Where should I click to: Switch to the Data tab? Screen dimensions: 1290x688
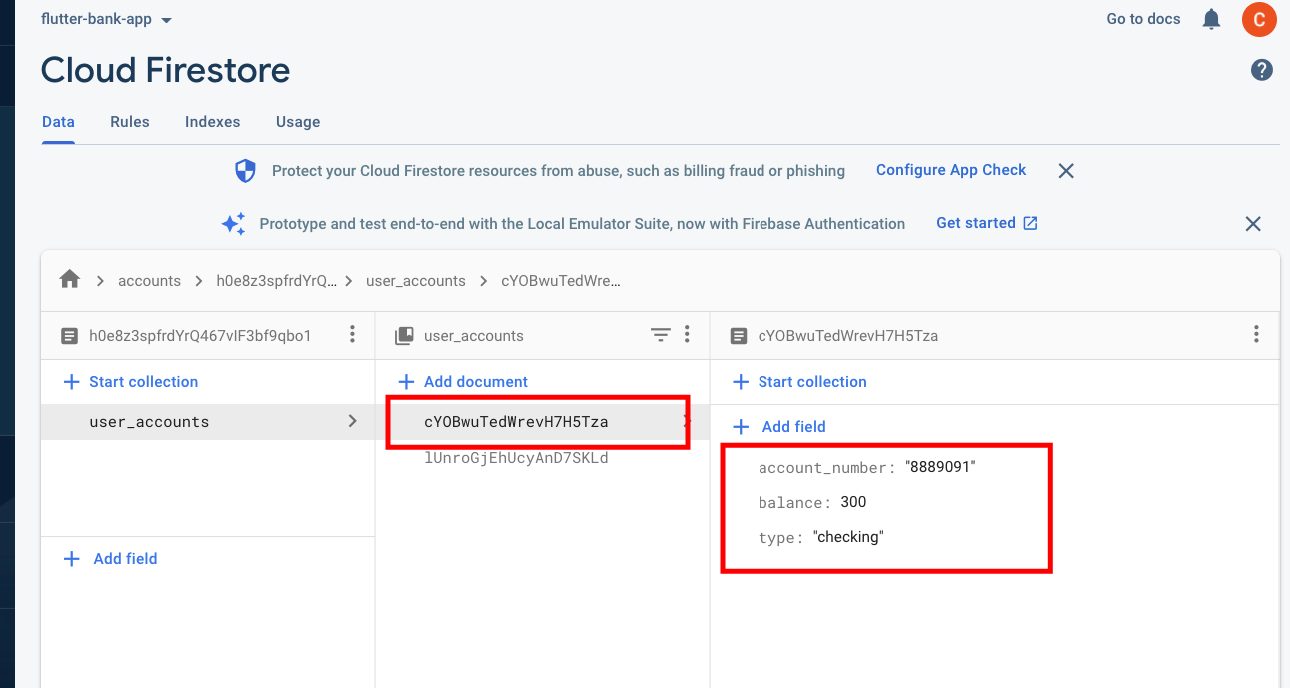click(x=58, y=122)
